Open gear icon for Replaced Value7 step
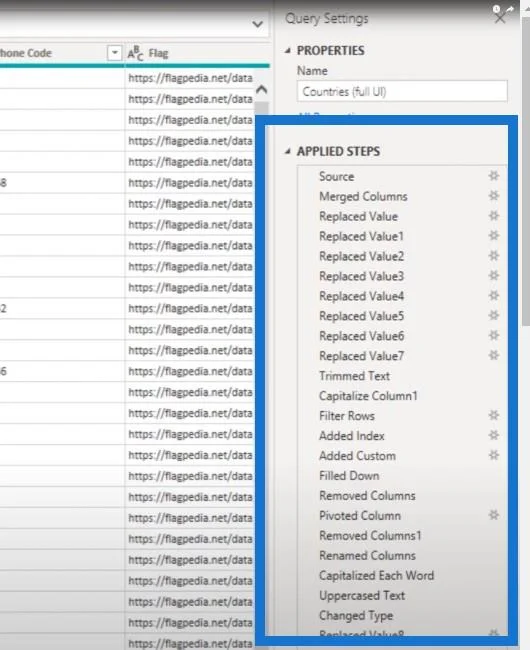 tap(494, 355)
